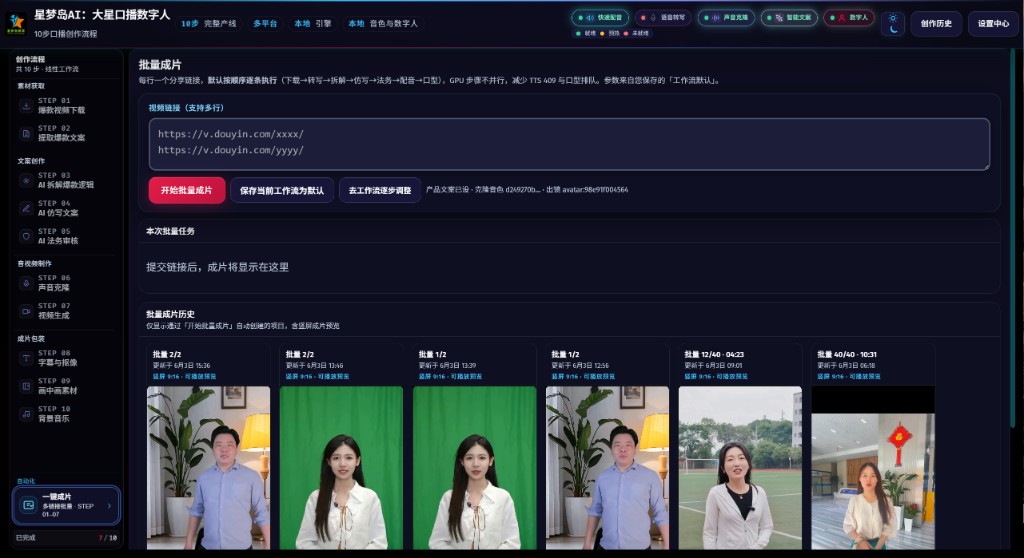The height and width of the screenshot is (558, 1024).
Task: Select the 多平台 tag
Action: click(x=265, y=24)
